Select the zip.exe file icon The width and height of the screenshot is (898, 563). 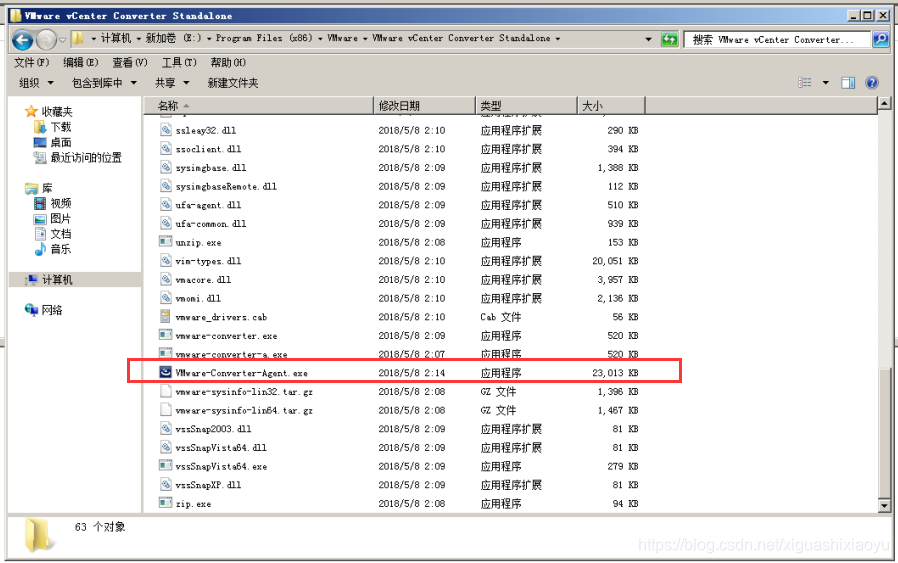pos(166,503)
